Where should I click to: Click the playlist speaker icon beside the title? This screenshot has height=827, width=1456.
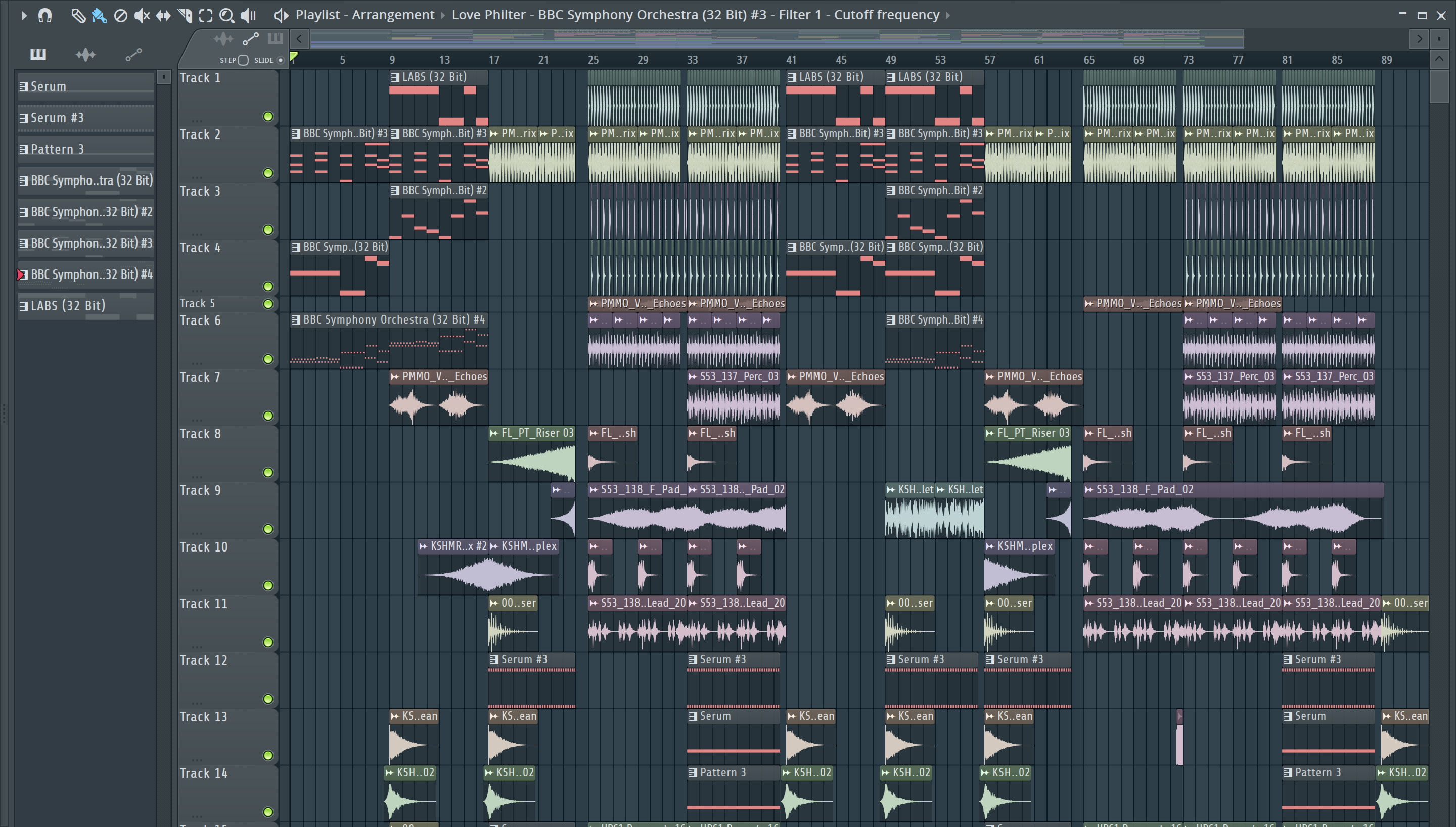coord(281,15)
